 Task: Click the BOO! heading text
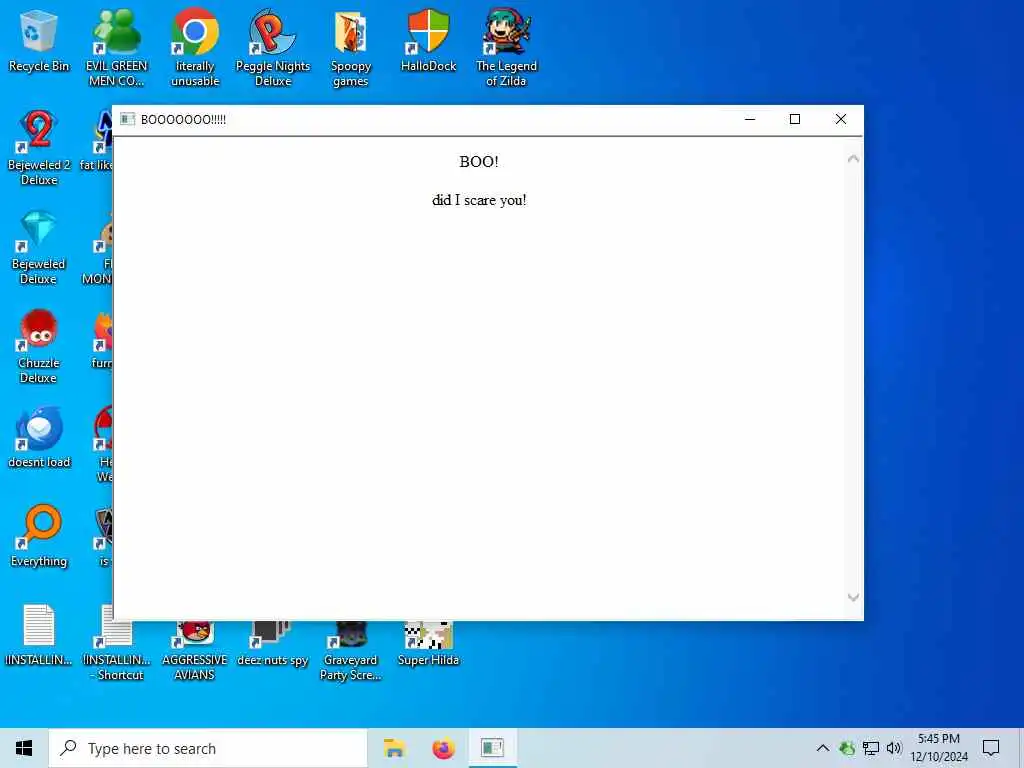coord(479,162)
